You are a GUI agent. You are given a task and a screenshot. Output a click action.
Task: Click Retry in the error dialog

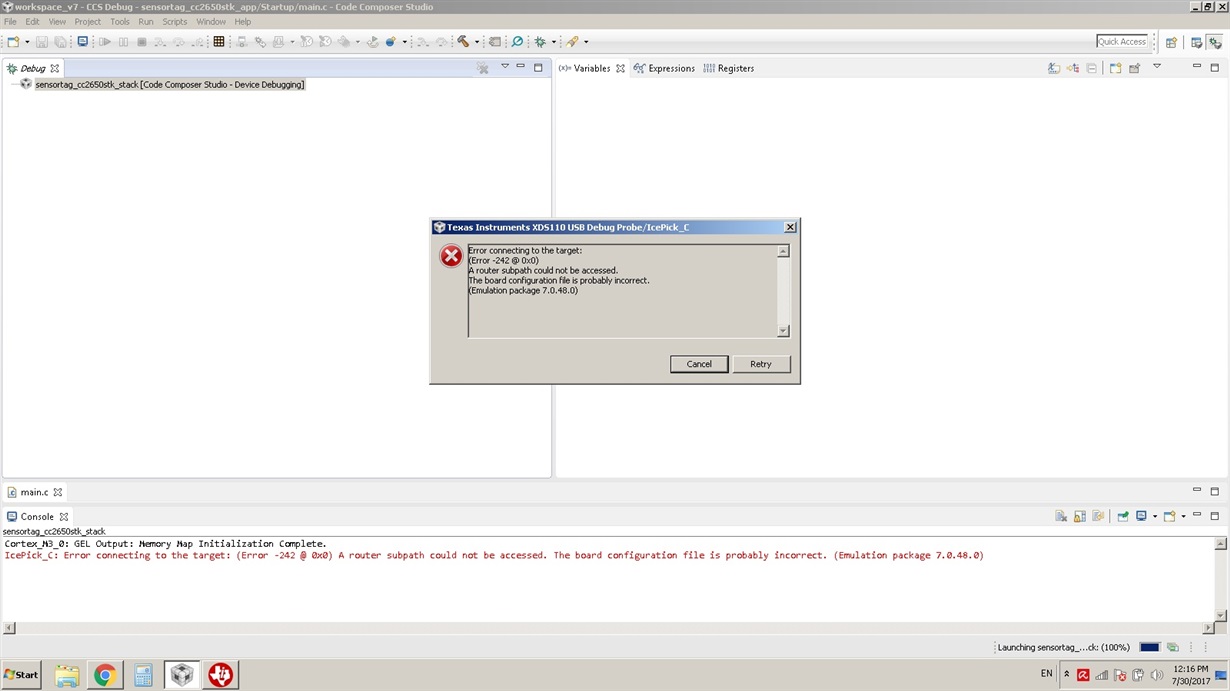pyautogui.click(x=761, y=364)
